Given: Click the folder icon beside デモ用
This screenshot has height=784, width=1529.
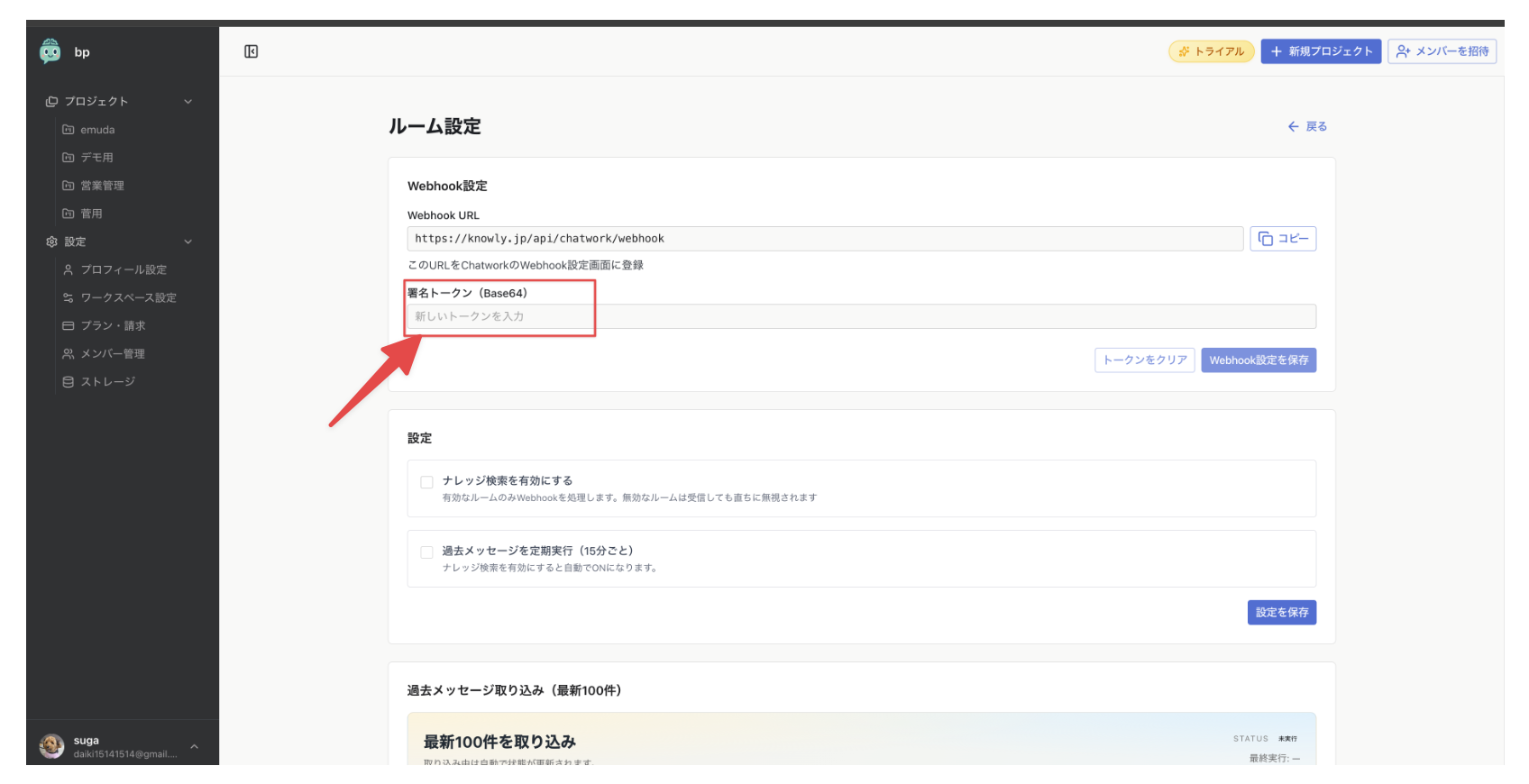Looking at the screenshot, I should [x=69, y=158].
